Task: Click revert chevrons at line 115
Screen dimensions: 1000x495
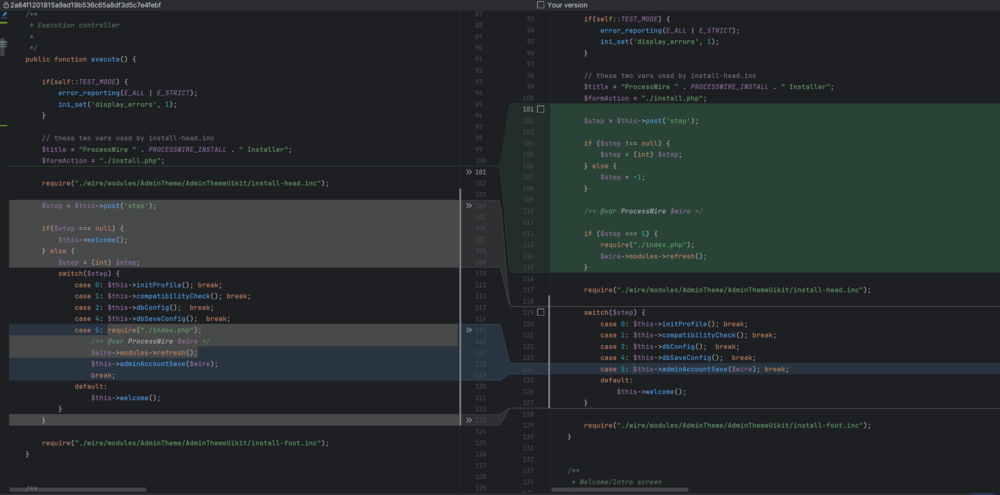Action: tap(469, 330)
